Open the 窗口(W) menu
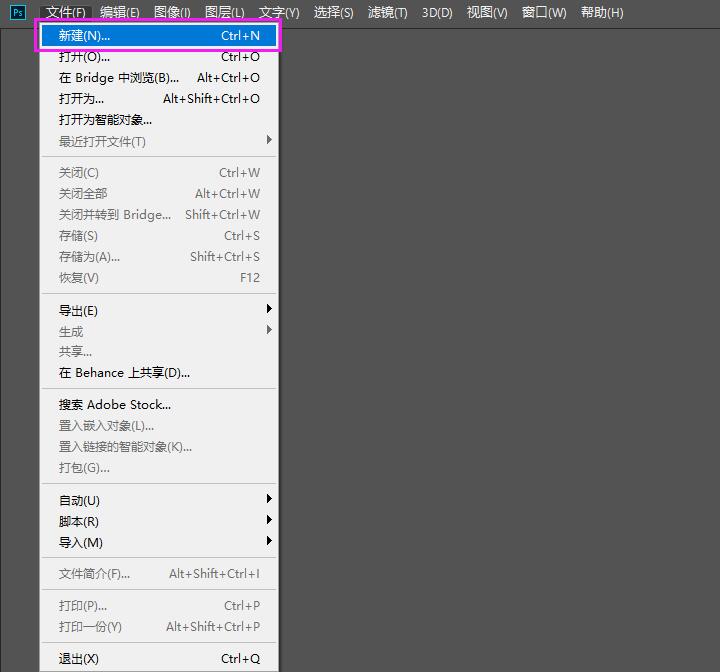Viewport: 720px width, 672px height. click(544, 12)
